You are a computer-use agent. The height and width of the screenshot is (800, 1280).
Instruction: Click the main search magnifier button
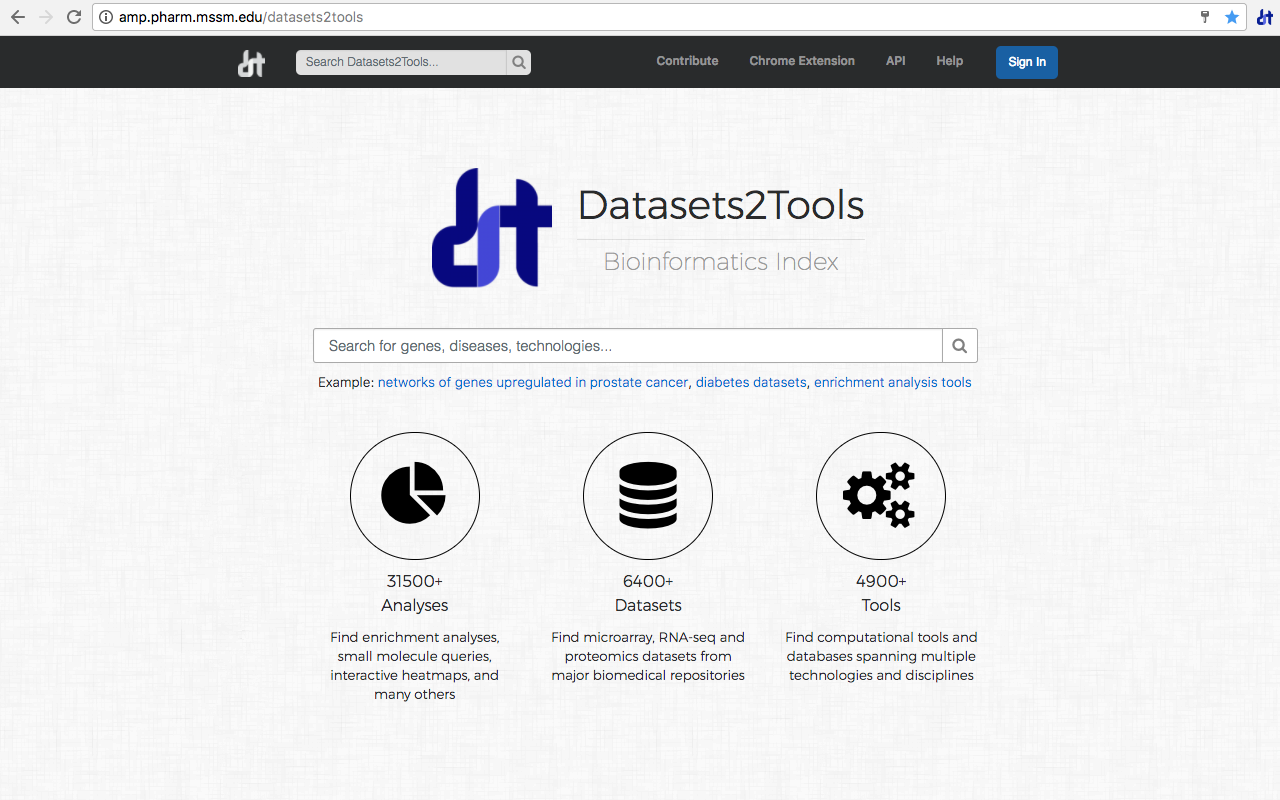pos(960,346)
